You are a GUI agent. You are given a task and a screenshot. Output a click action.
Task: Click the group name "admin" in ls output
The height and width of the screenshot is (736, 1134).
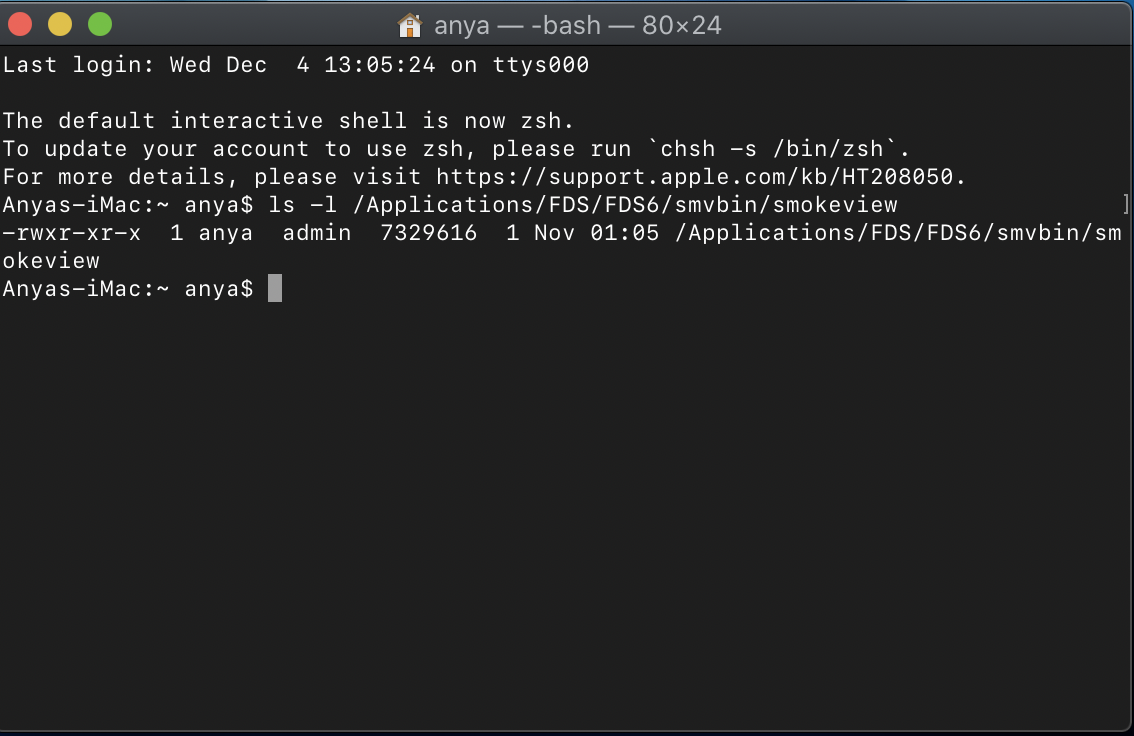pyautogui.click(x=318, y=232)
